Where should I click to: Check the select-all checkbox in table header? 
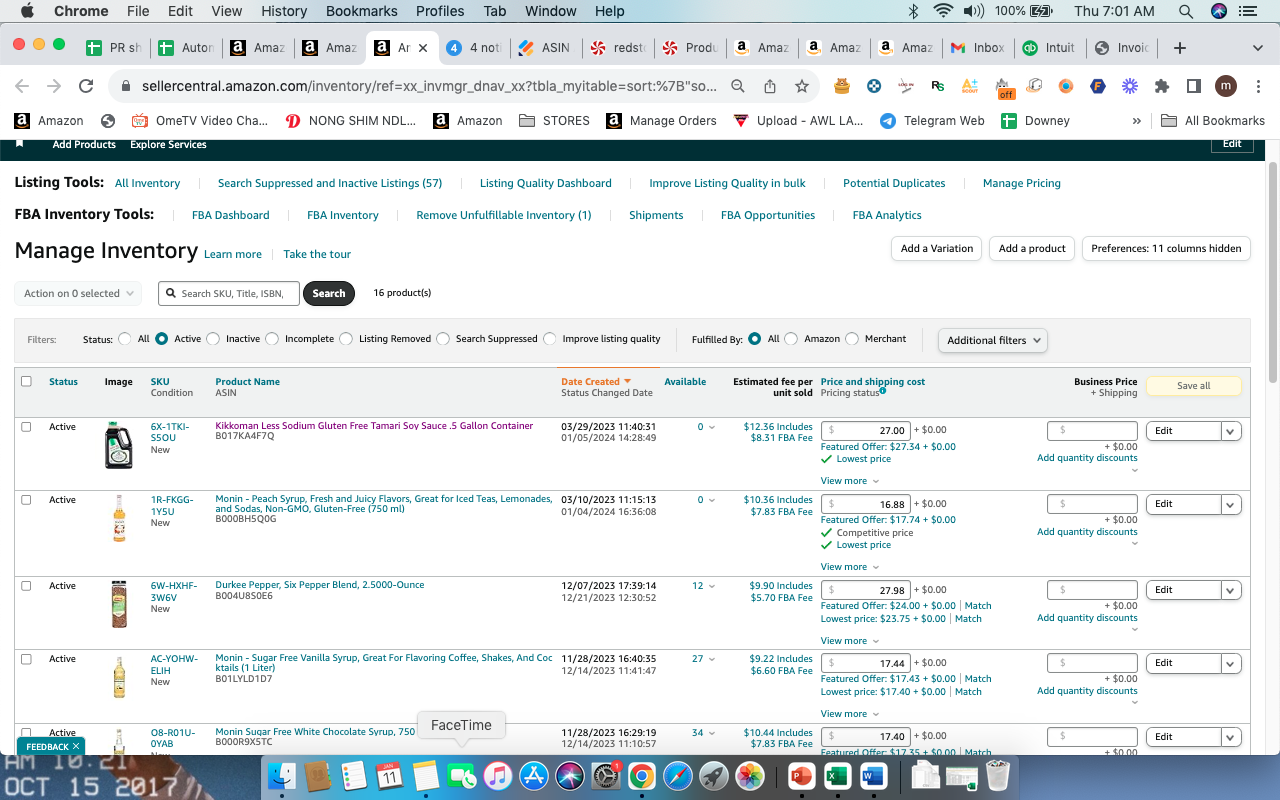(x=26, y=381)
